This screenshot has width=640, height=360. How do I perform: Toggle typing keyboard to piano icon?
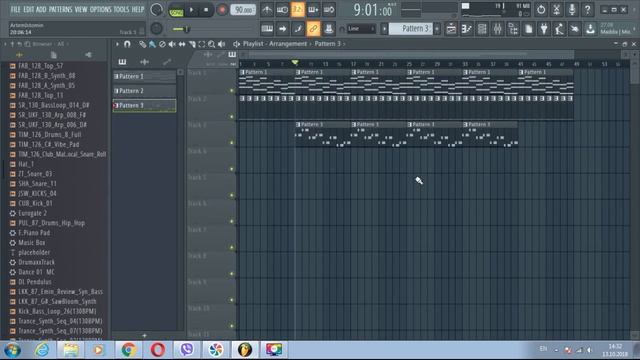tap(267, 29)
